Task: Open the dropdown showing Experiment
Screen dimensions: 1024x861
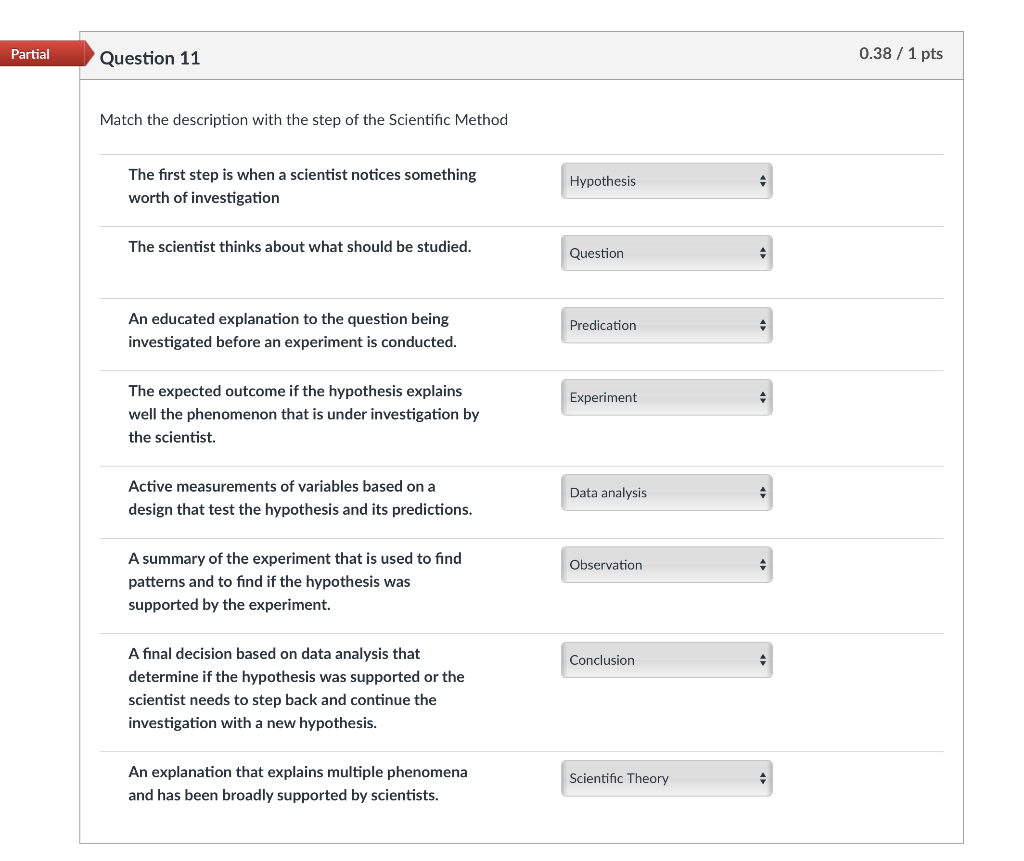Action: tap(666, 397)
